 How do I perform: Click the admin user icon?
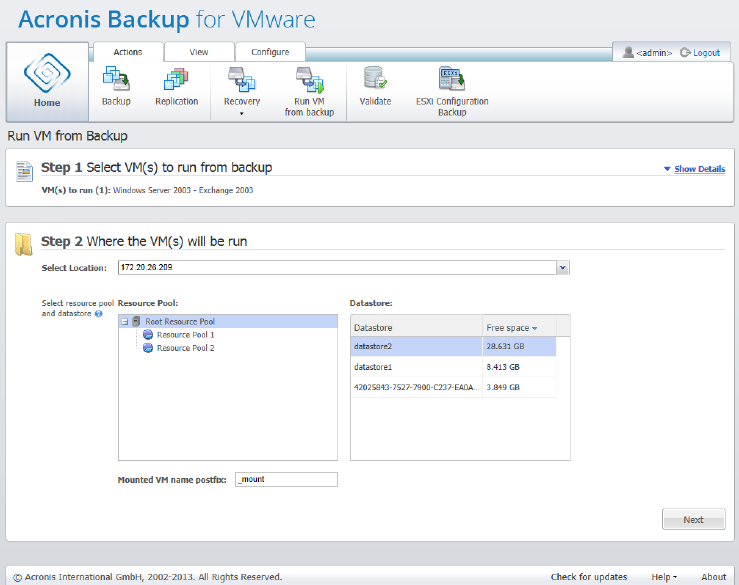[628, 52]
